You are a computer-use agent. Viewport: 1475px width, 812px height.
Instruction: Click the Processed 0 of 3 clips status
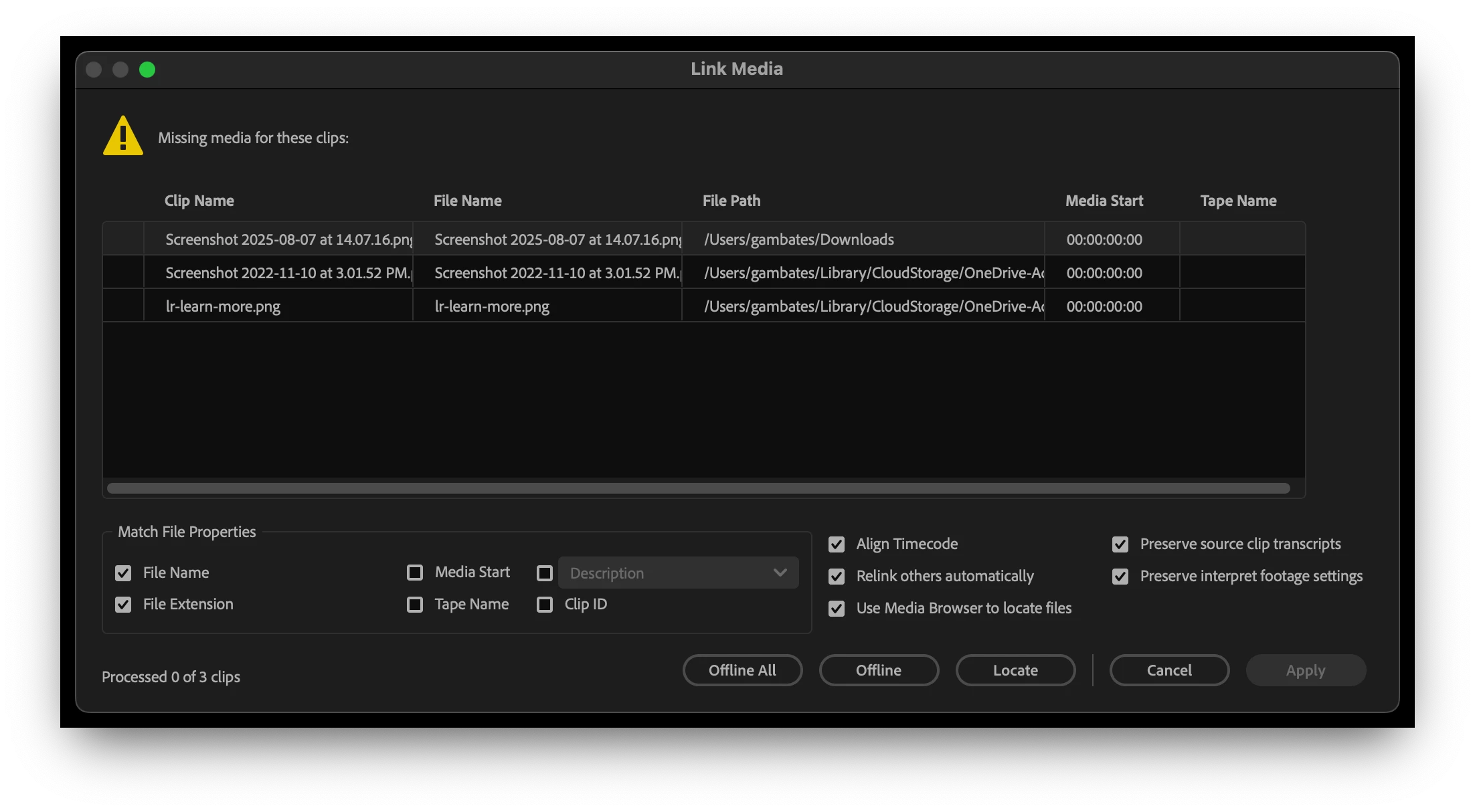[171, 677]
